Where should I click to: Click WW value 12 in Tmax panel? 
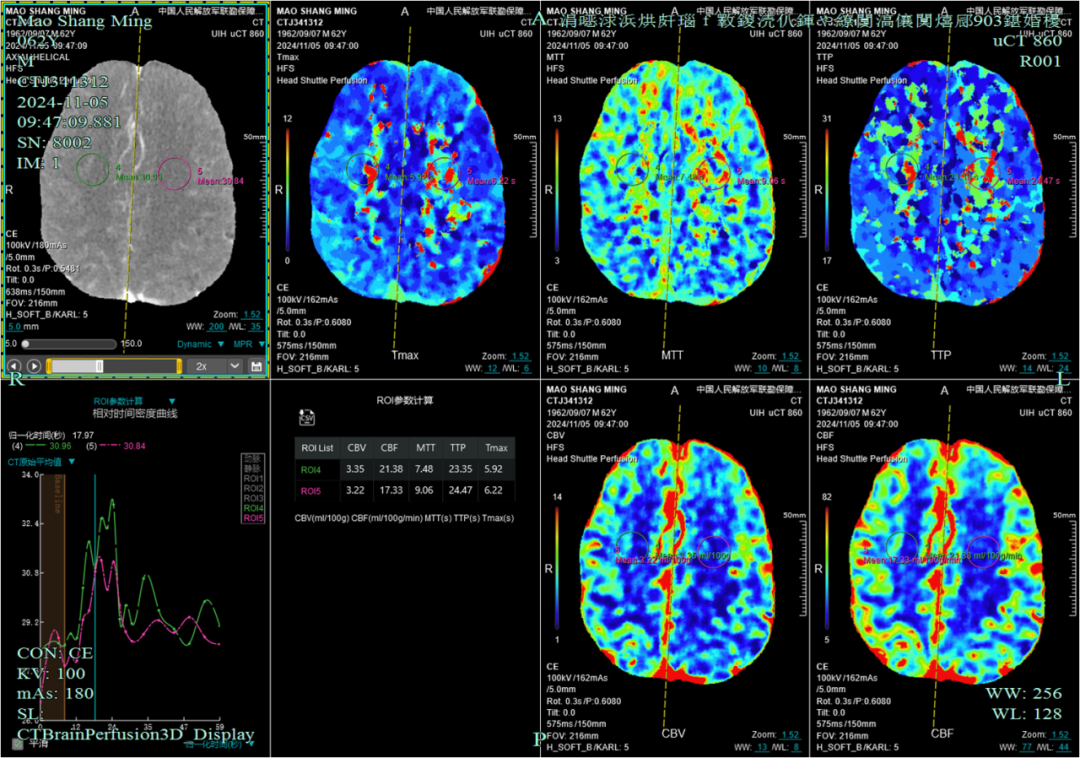[x=492, y=369]
